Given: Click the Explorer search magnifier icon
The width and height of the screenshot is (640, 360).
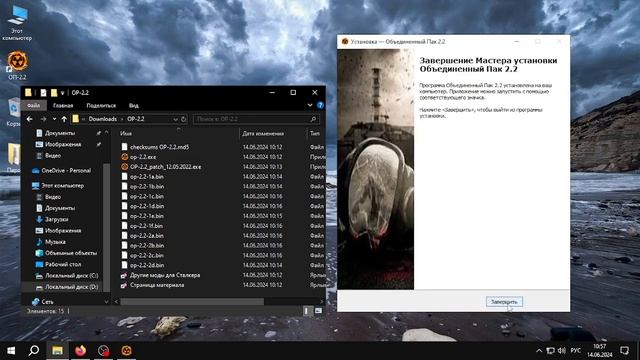Looking at the screenshot, I should click(313, 119).
